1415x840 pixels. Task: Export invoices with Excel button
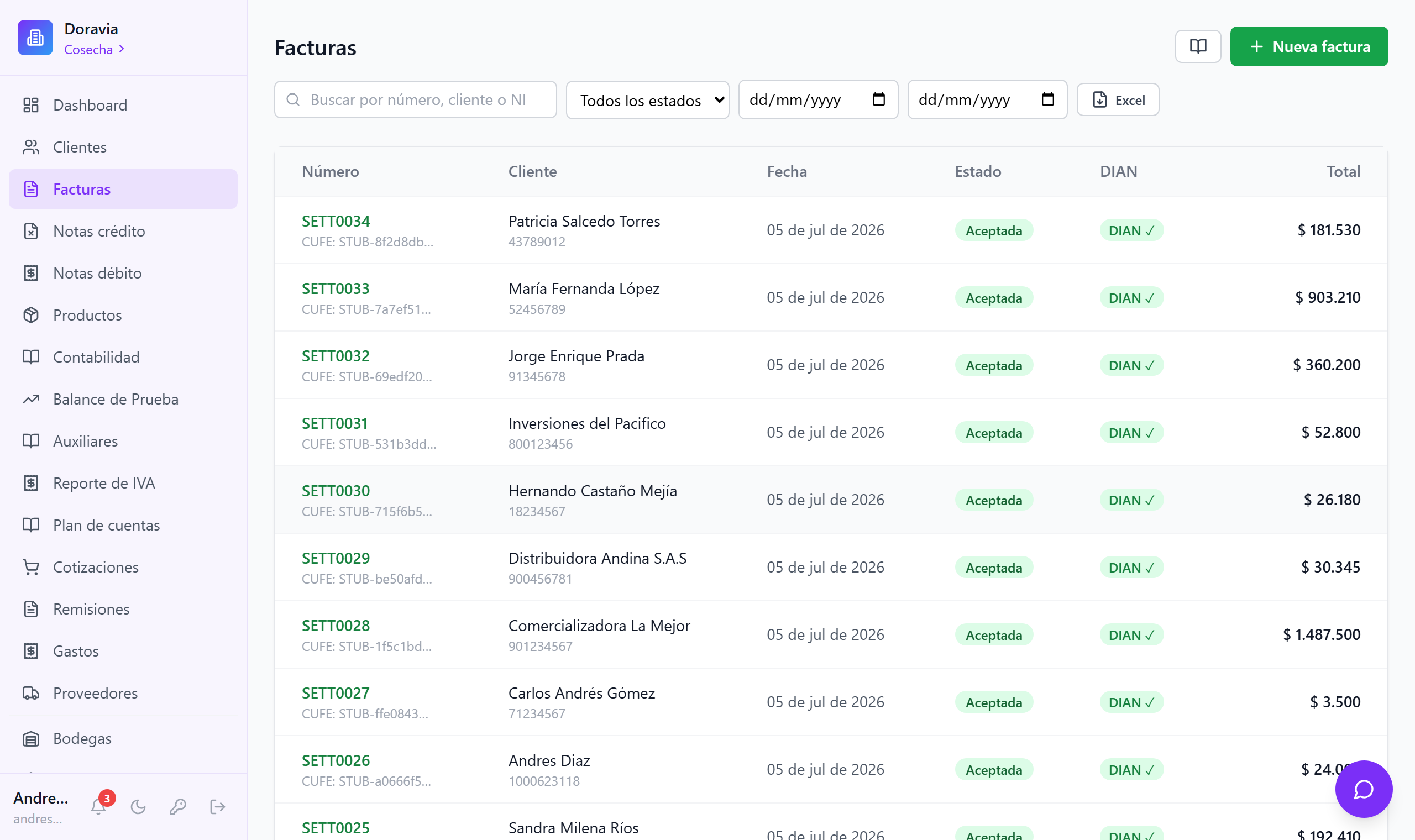point(1118,100)
